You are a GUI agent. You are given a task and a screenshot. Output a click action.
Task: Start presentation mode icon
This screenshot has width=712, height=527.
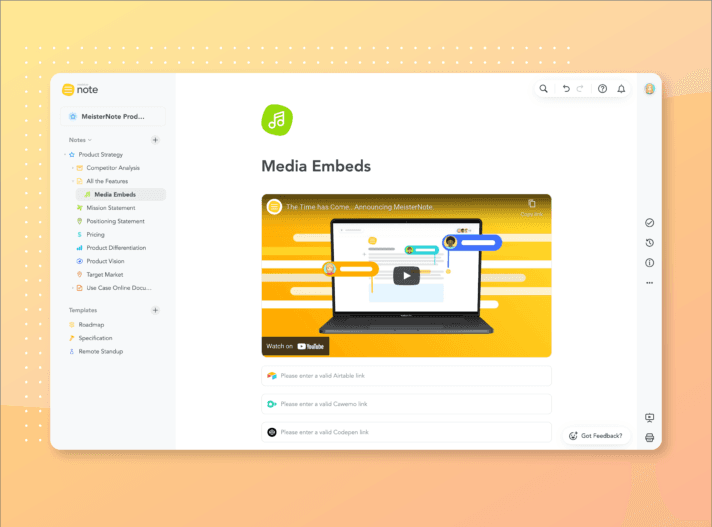(x=649, y=418)
